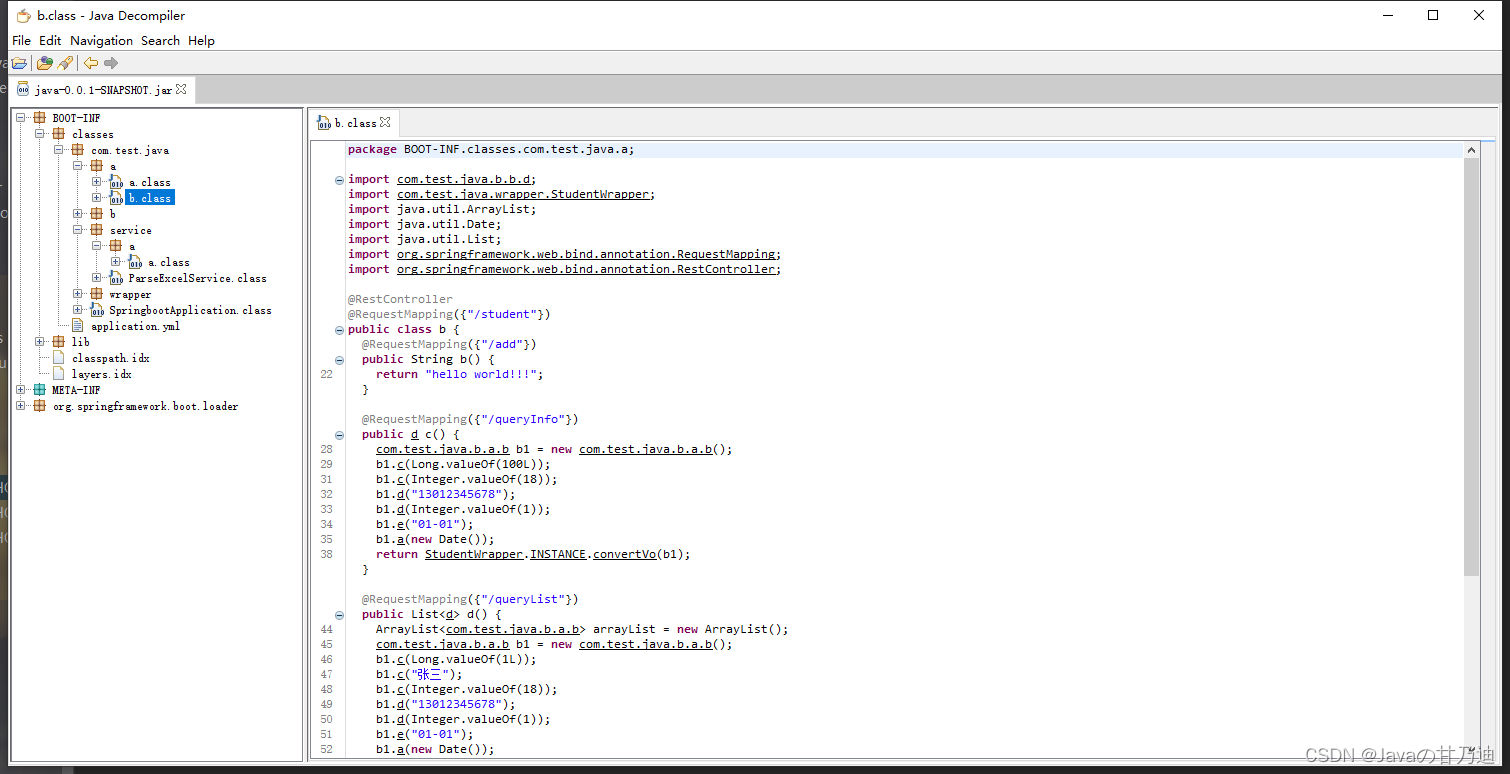The image size is (1510, 774).
Task: Expand package b below b.class
Action: click(x=77, y=214)
